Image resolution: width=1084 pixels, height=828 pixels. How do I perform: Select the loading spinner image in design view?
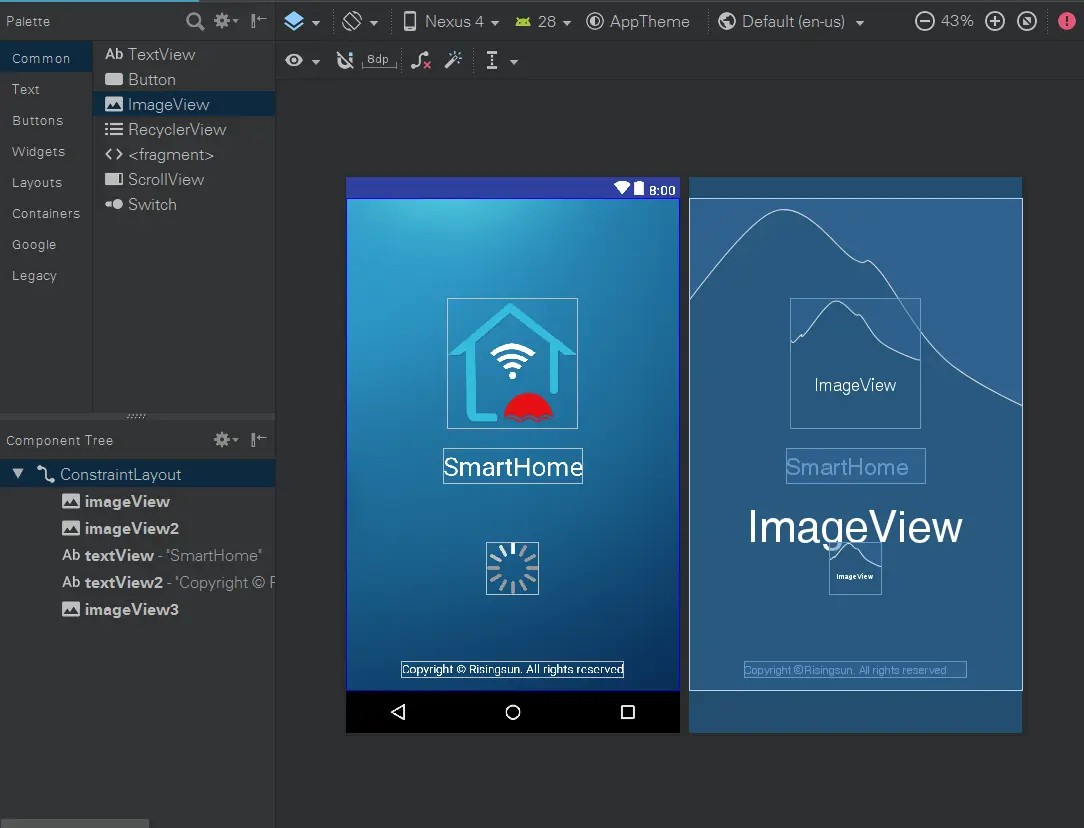click(x=512, y=568)
